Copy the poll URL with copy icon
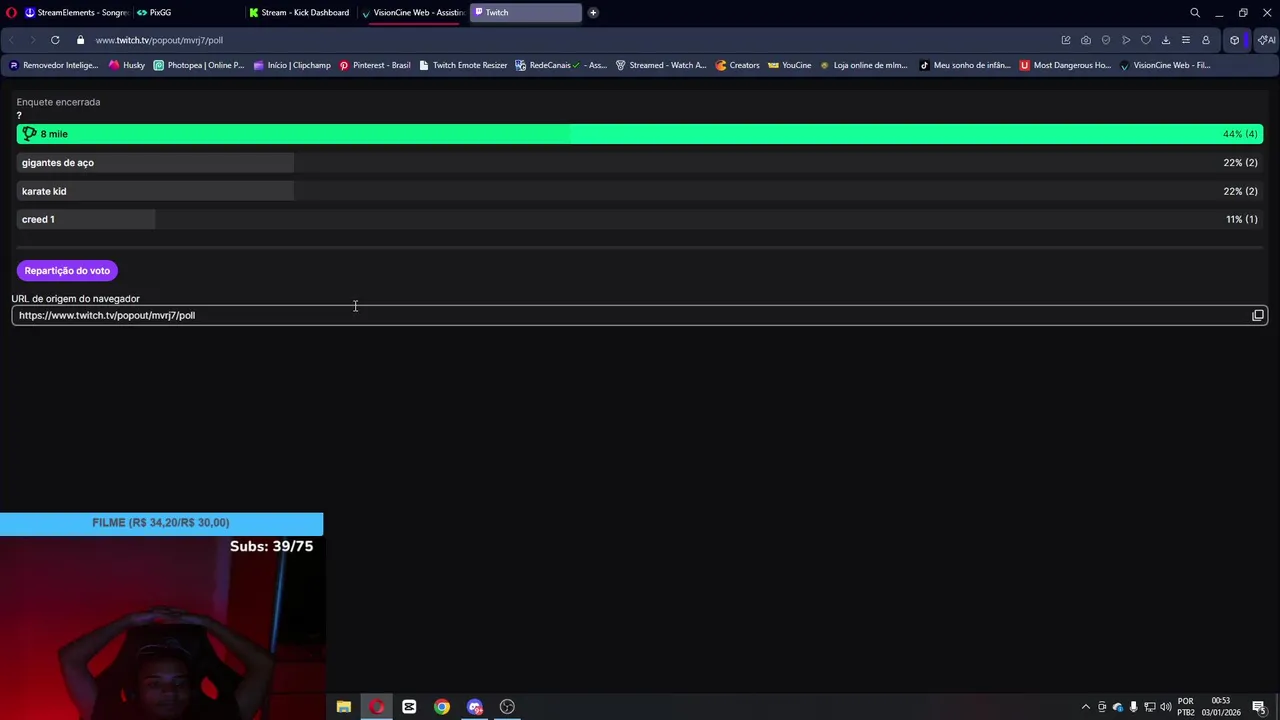1280x720 pixels. 1258,315
